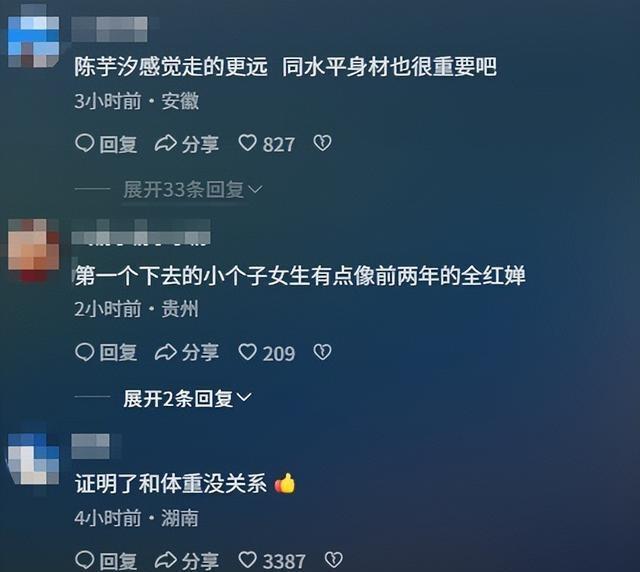
Task: Open the username above the 陈芋汐 comment
Action: [109, 29]
